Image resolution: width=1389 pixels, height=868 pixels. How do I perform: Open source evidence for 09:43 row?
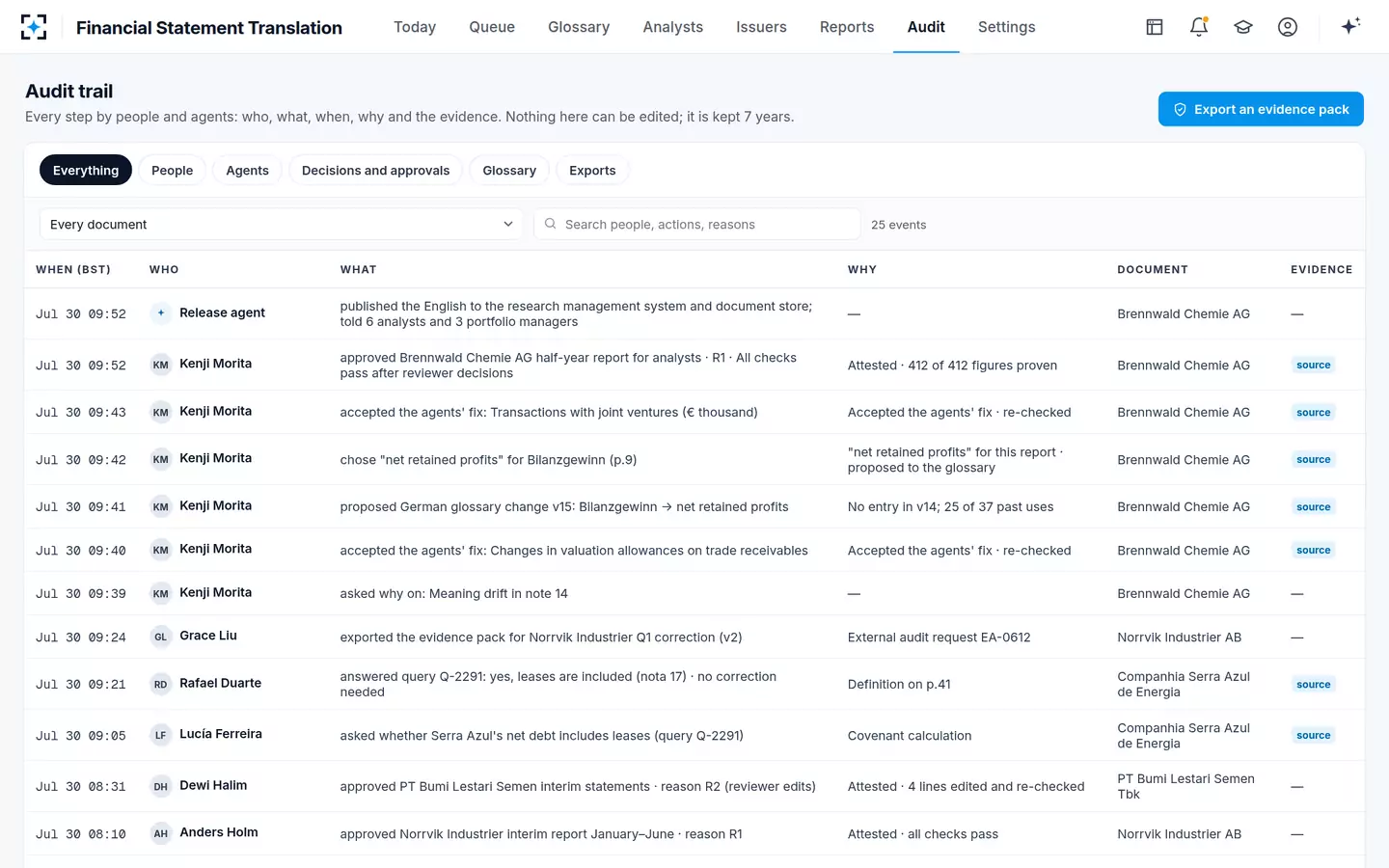click(1313, 412)
